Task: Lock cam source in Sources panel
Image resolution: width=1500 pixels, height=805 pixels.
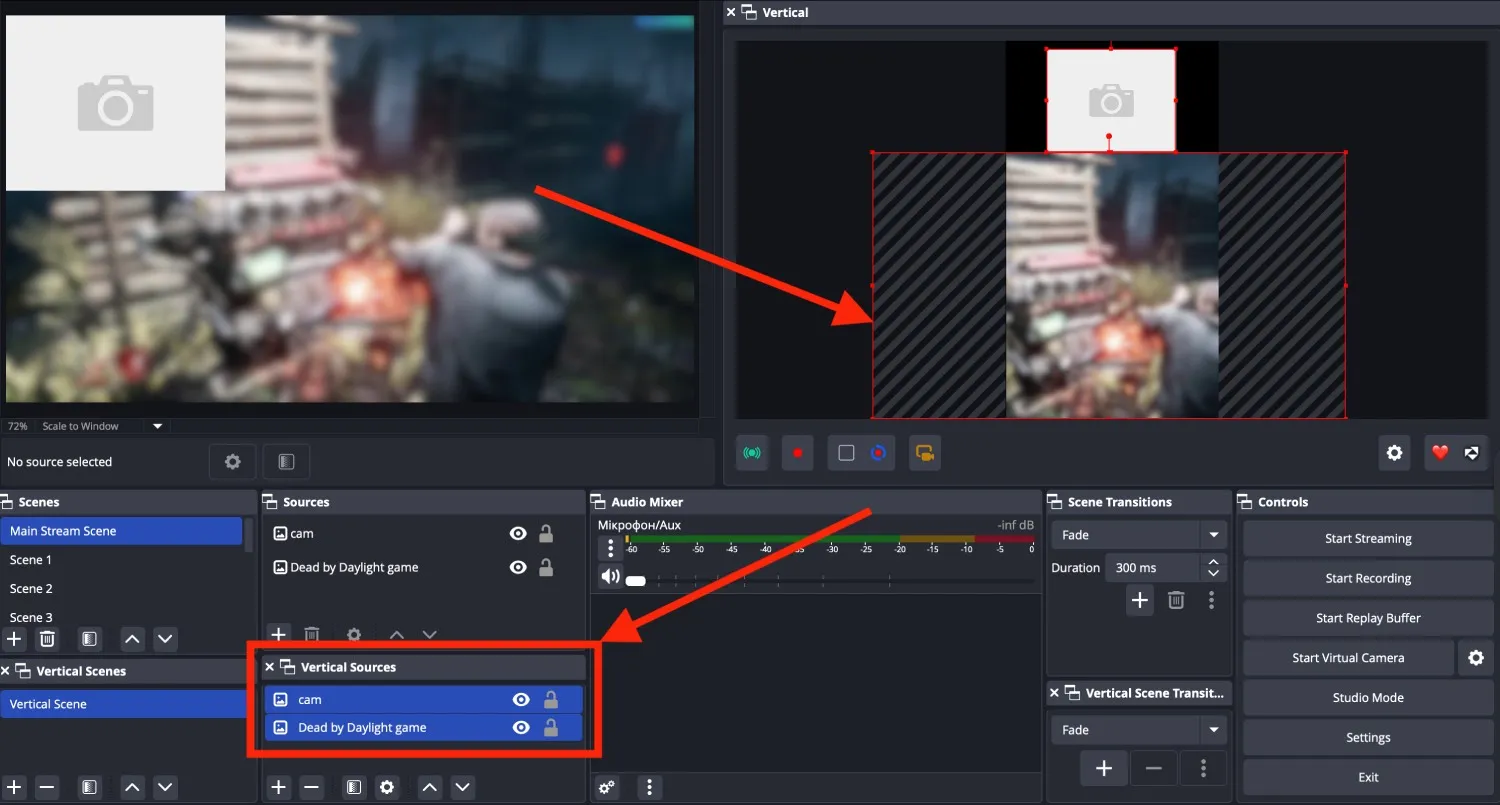Action: pos(546,534)
